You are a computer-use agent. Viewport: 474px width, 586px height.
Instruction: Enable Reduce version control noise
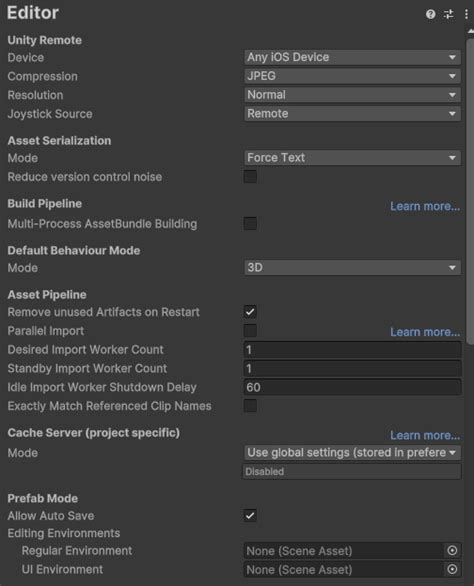click(x=250, y=176)
